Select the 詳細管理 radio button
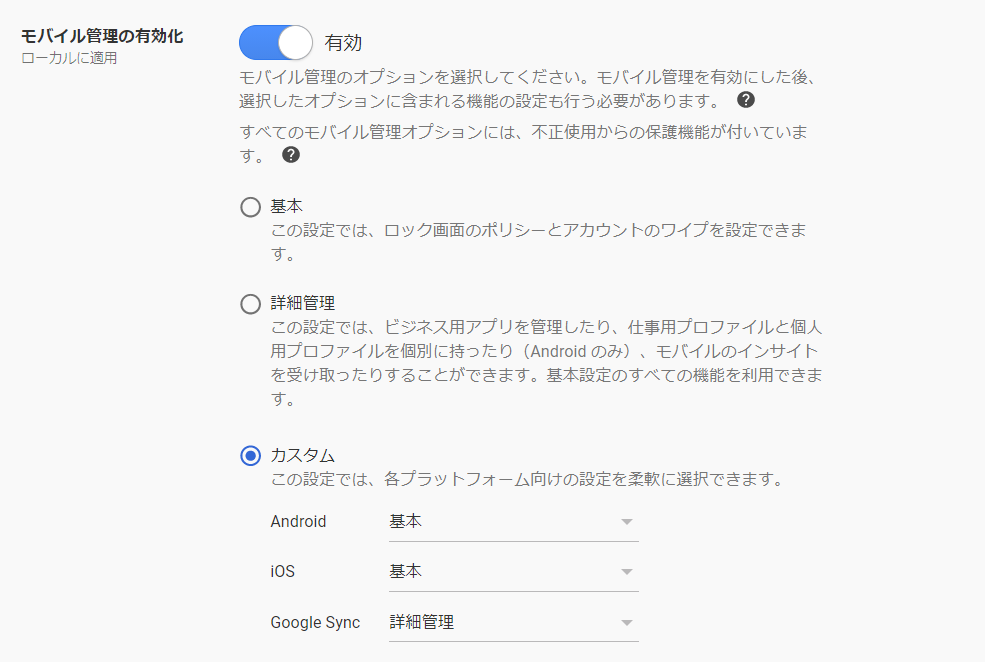Viewport: 985px width, 662px height. tap(251, 304)
